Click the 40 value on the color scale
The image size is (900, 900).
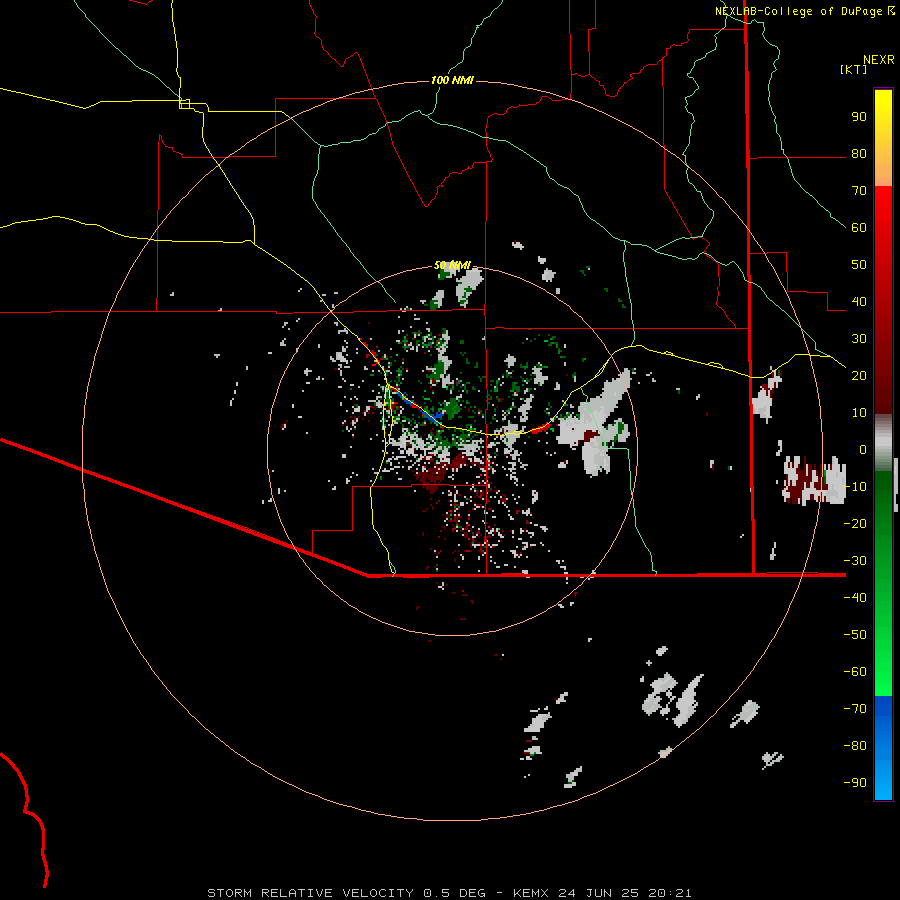coord(859,302)
